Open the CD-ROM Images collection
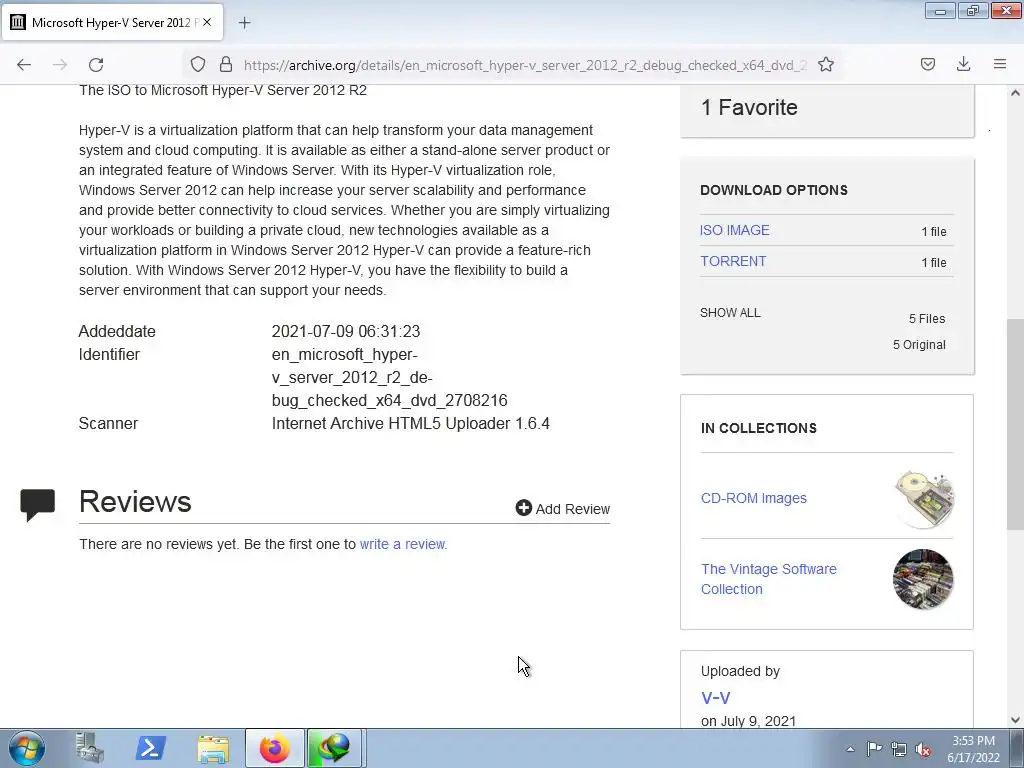Image resolution: width=1024 pixels, height=768 pixels. (754, 498)
